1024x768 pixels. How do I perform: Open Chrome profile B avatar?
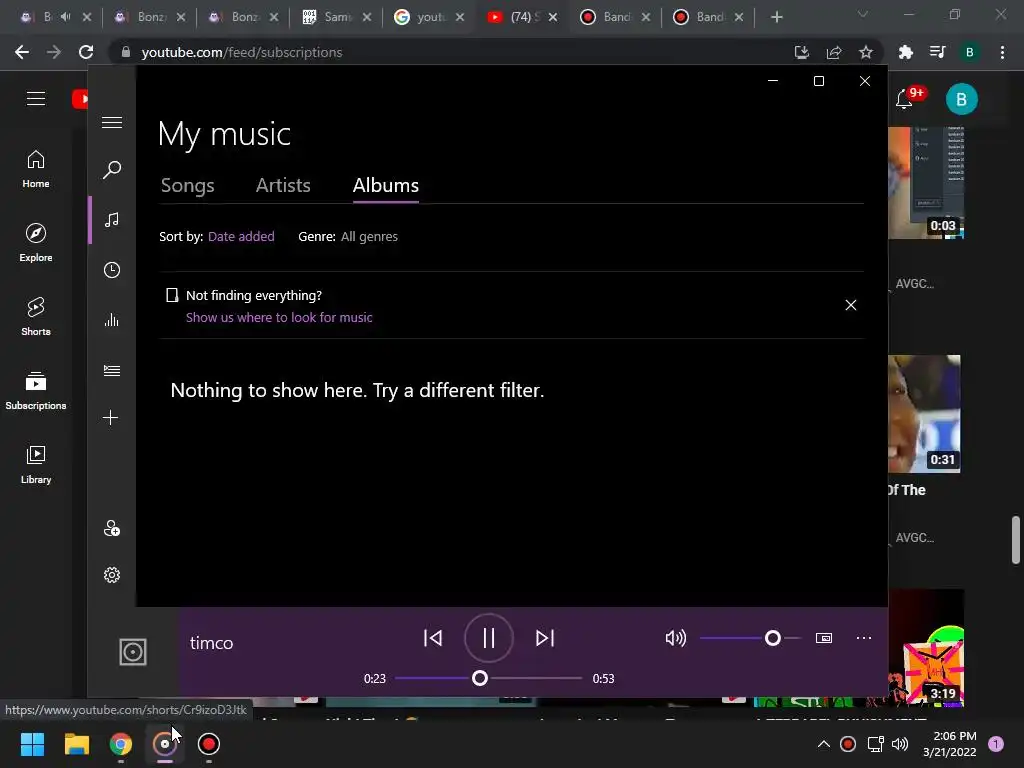click(x=970, y=52)
